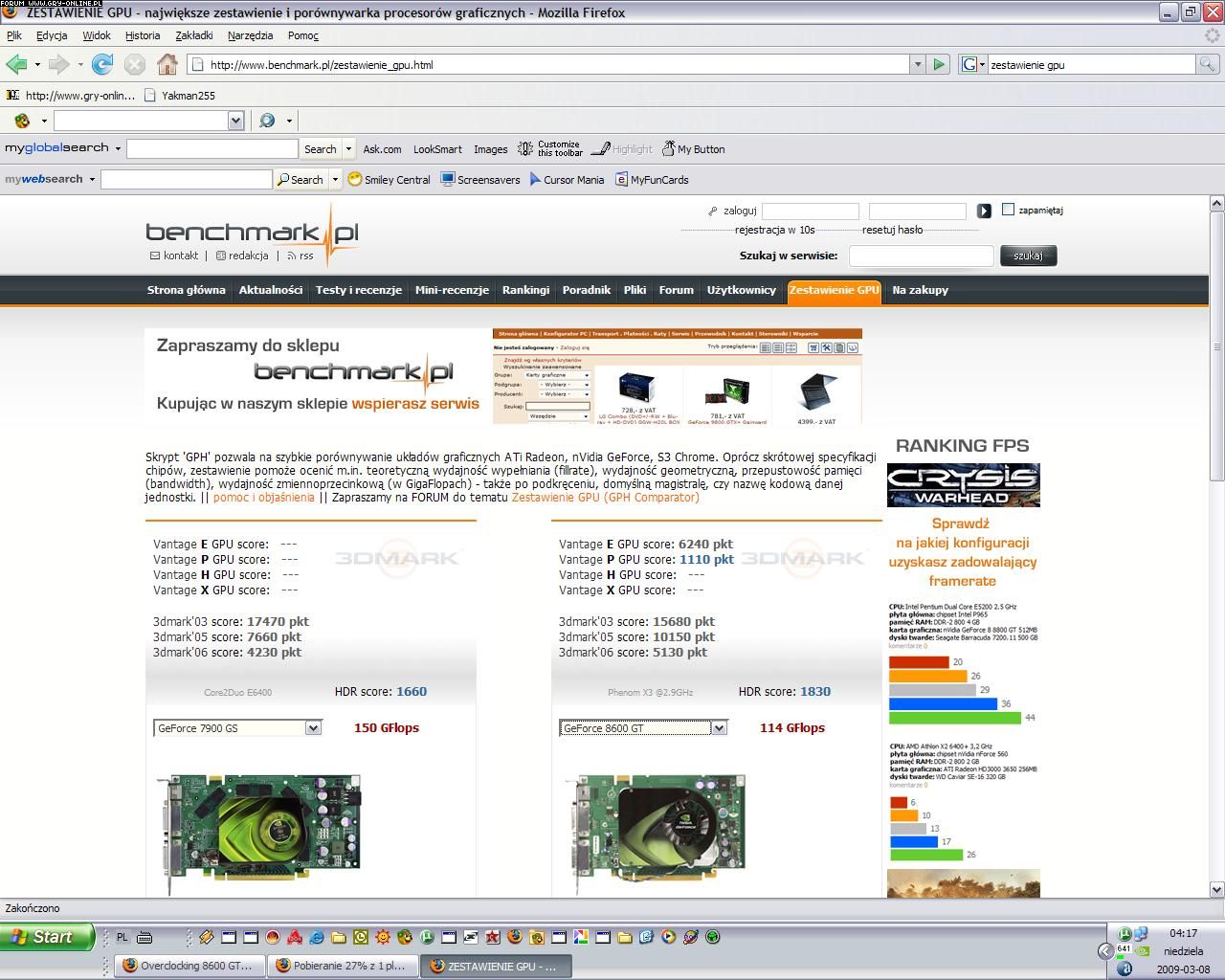
Task: Open the Cursor Mania toolbar icon
Action: [x=567, y=179]
